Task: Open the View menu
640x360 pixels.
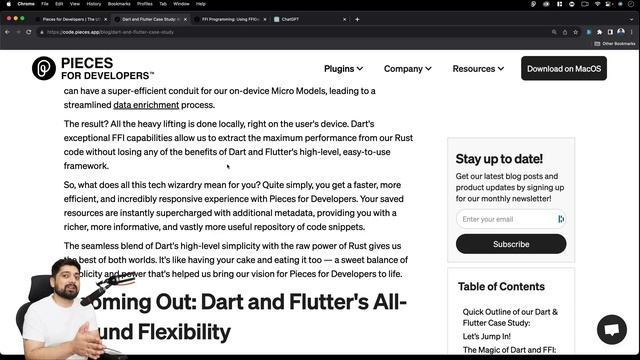Action: (x=75, y=4)
